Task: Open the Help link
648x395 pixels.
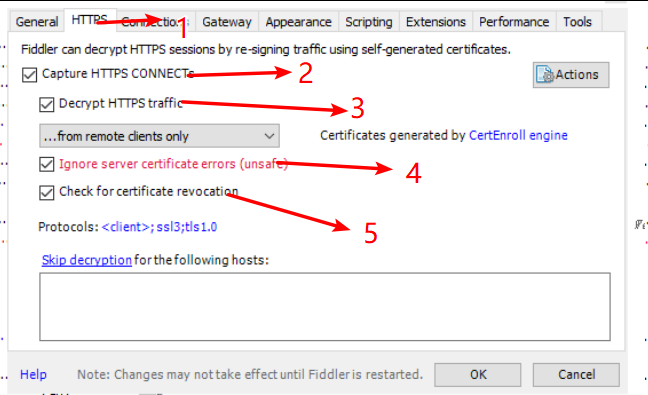Action: (x=33, y=374)
